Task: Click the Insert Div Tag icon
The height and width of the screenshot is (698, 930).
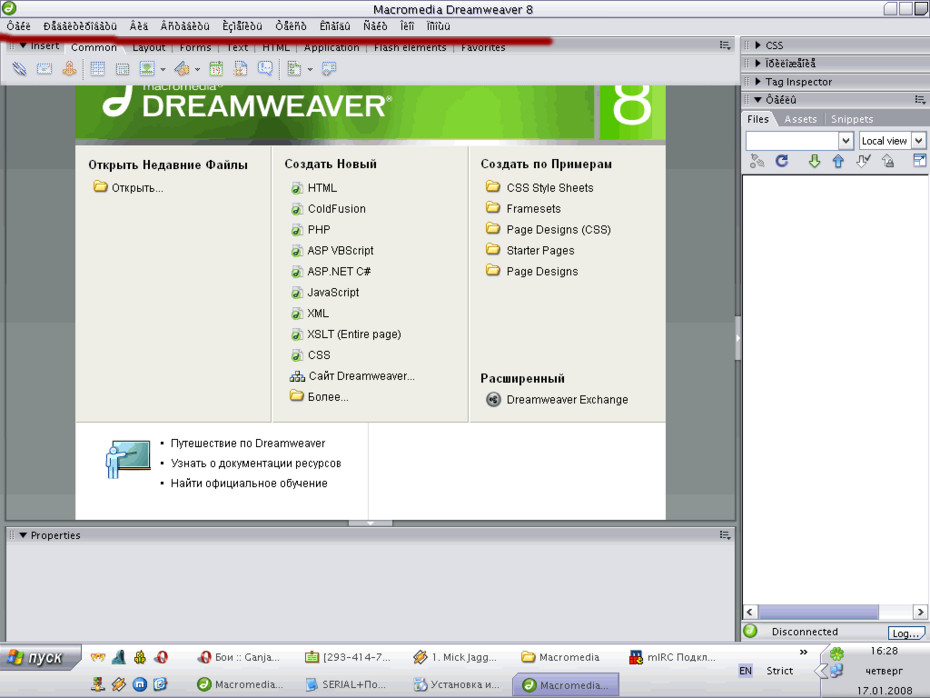Action: tap(122, 69)
